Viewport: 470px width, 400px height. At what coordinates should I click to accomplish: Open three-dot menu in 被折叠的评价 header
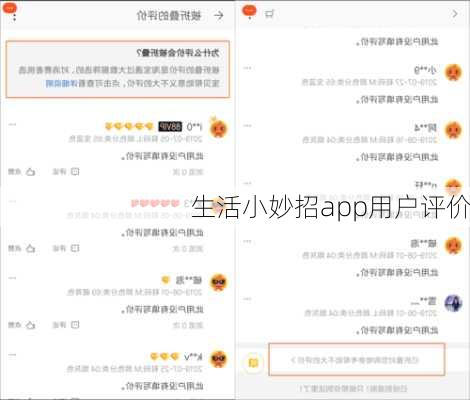pyautogui.click(x=14, y=16)
